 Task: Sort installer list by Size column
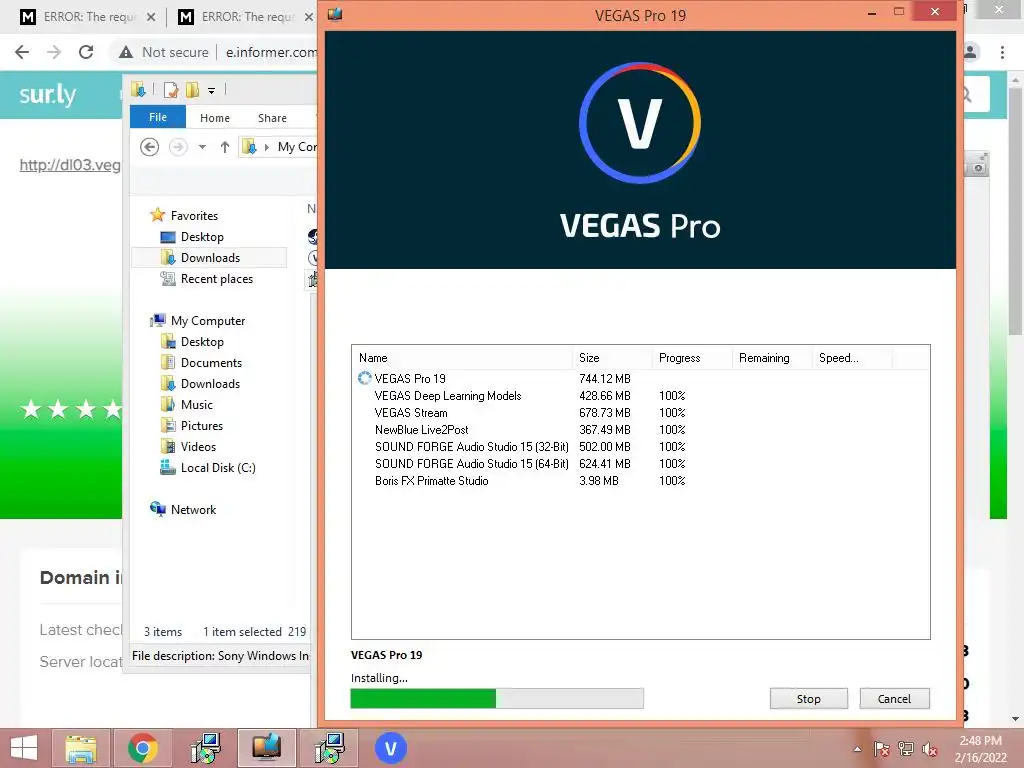click(x=613, y=358)
